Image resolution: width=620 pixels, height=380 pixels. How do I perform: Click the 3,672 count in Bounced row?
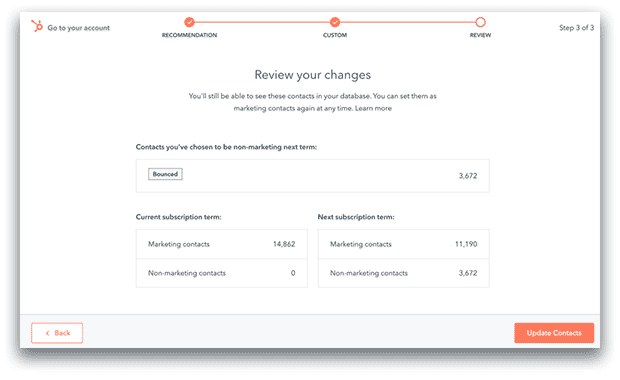468,176
